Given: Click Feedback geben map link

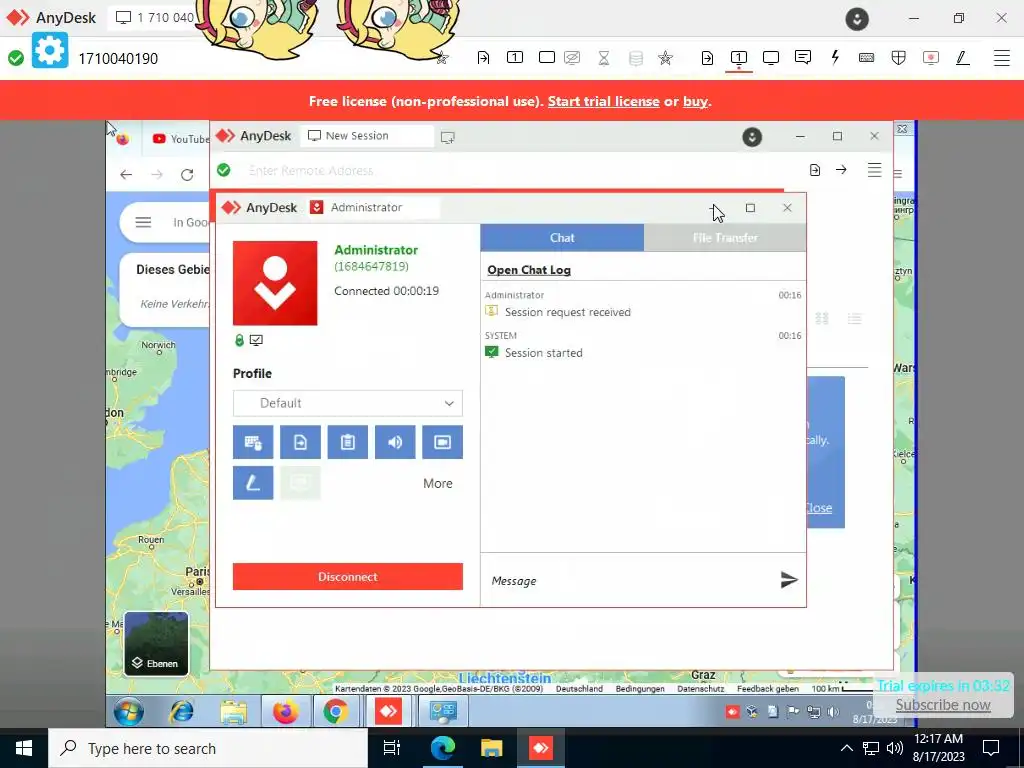Looking at the screenshot, I should point(768,688).
